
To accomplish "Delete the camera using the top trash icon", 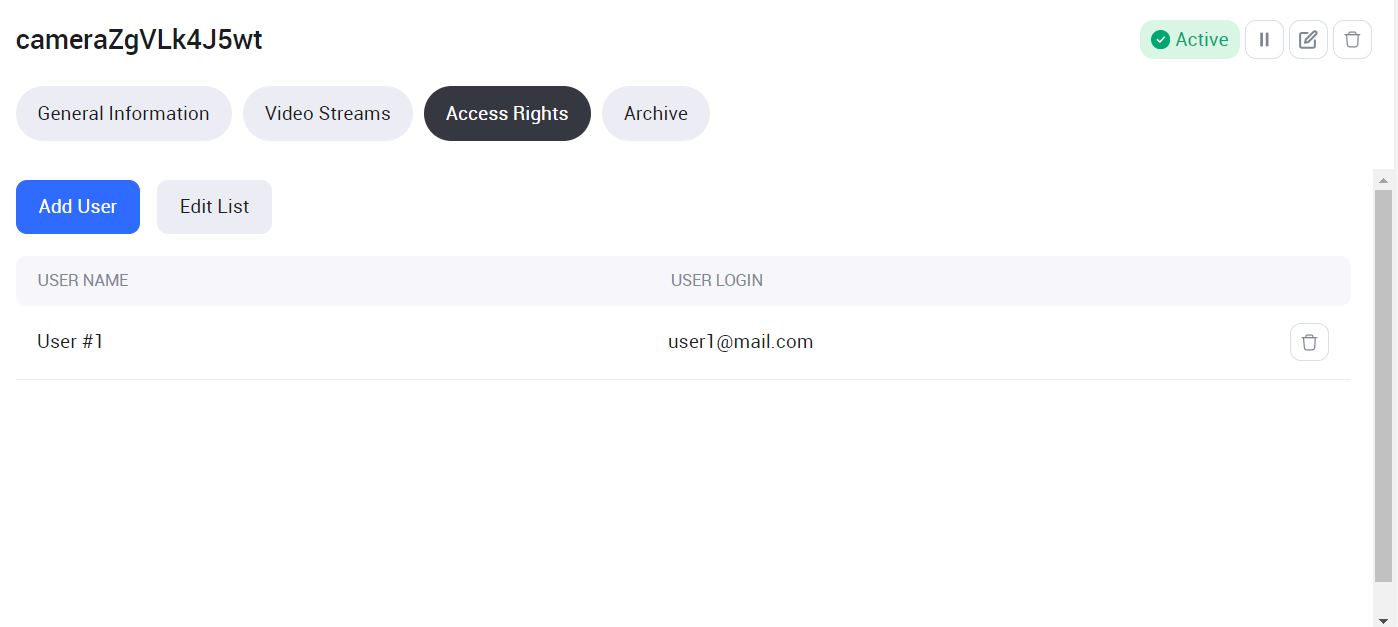I will [1352, 40].
